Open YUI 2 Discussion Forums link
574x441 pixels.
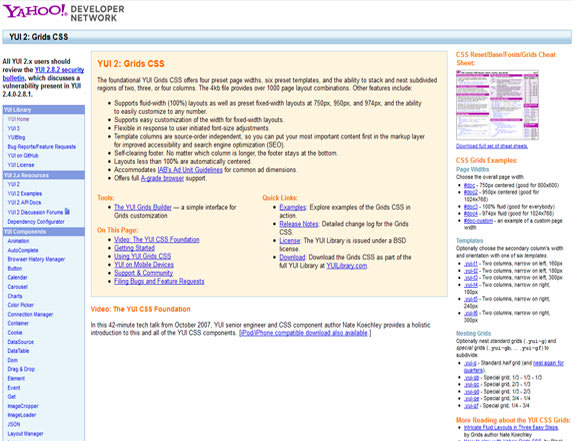[x=35, y=212]
